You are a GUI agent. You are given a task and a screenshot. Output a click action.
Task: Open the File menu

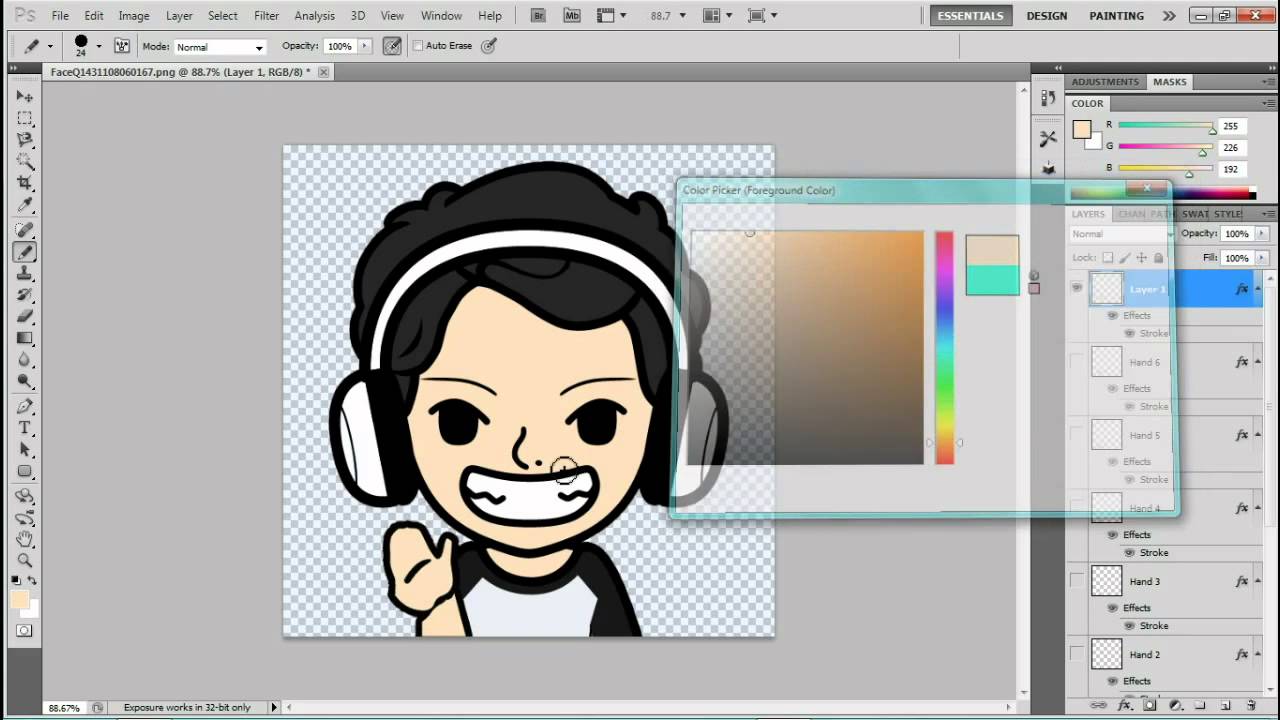tap(60, 16)
